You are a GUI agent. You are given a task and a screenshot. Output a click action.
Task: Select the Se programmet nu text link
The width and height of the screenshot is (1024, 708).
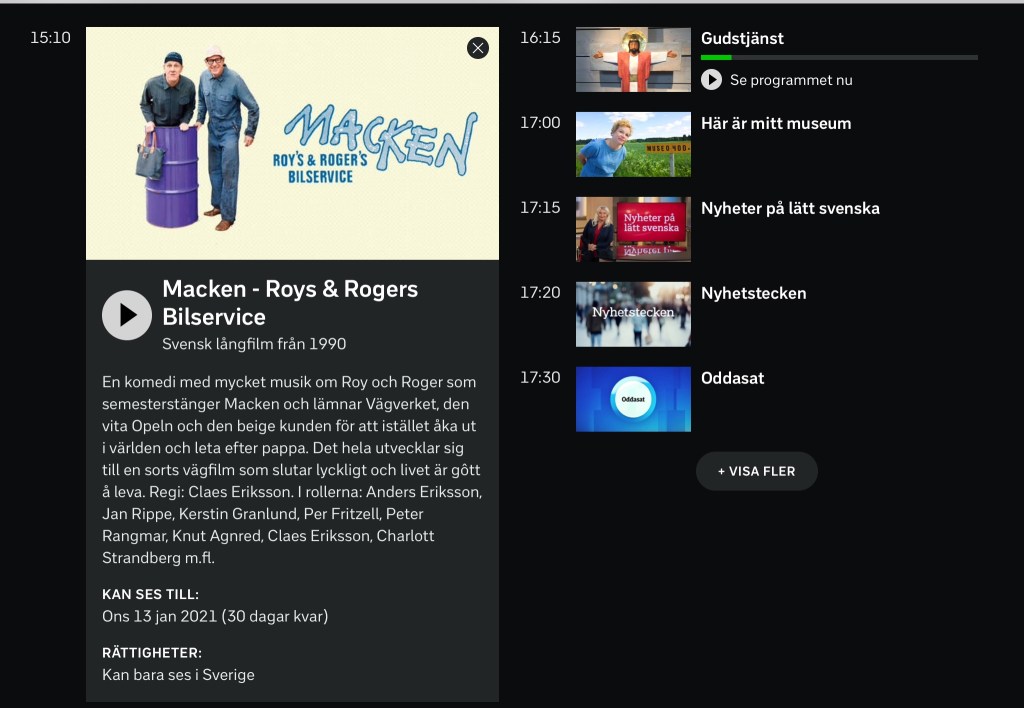tap(791, 80)
